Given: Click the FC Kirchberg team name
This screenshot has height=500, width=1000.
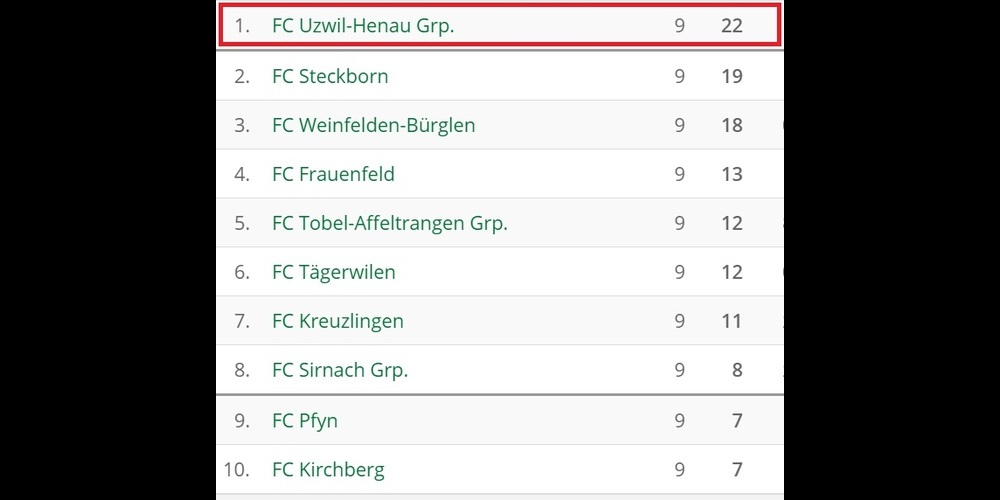Looking at the screenshot, I should (328, 469).
